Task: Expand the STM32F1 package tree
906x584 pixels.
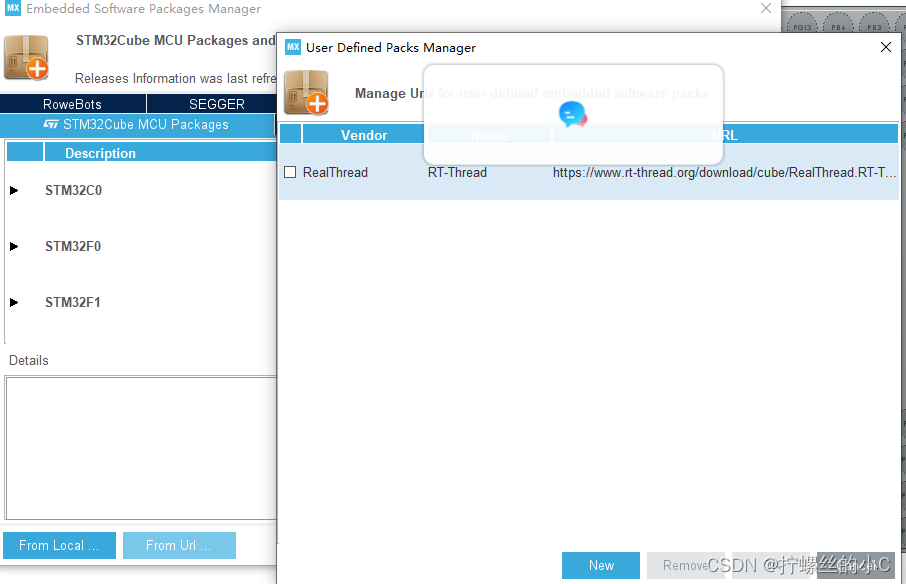Action: click(14, 302)
